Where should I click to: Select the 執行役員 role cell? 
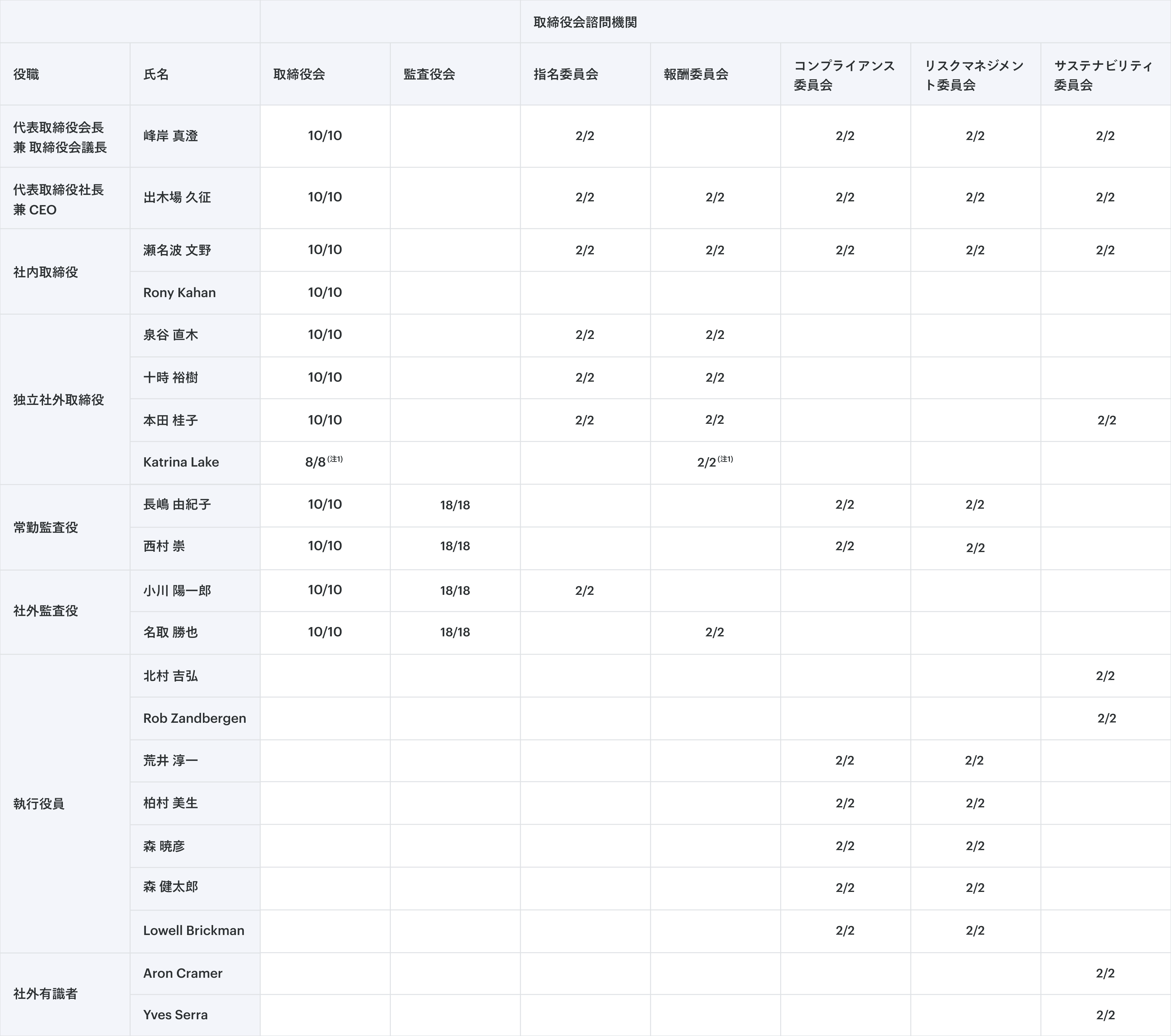coord(39,804)
